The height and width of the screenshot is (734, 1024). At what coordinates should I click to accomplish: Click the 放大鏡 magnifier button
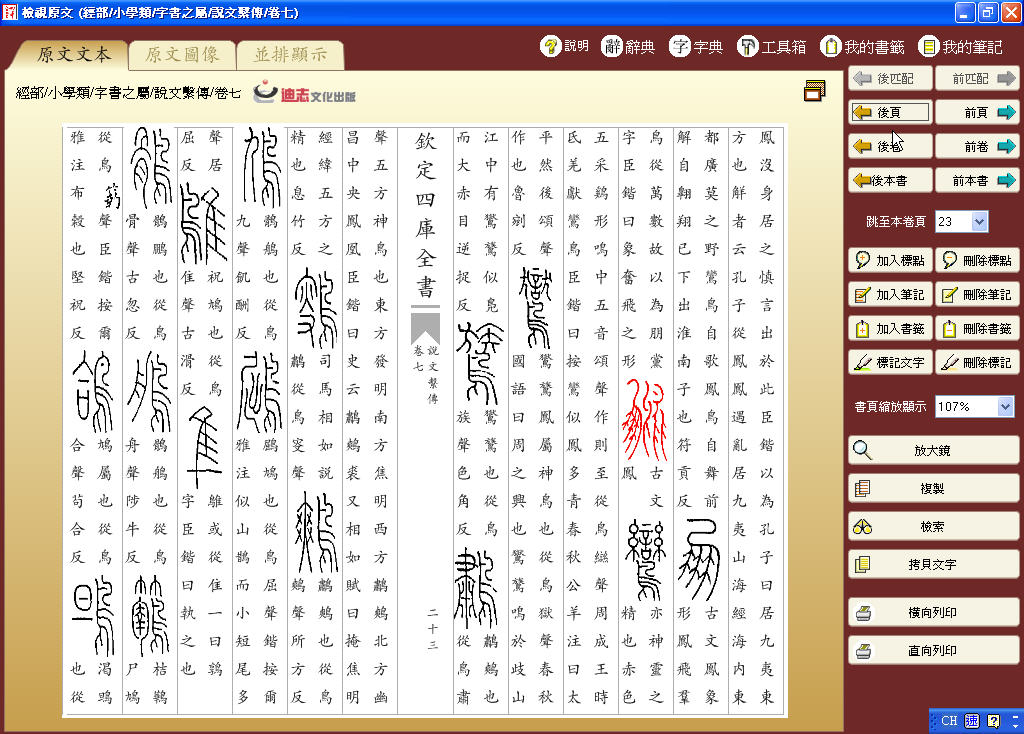tap(933, 450)
